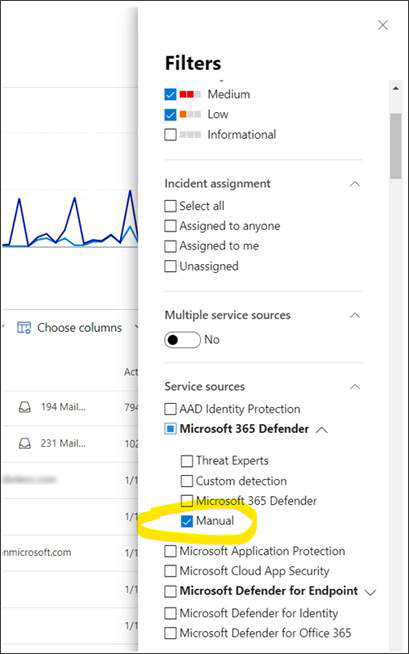The width and height of the screenshot is (409, 654).
Task: Check the Informational severity checkbox
Action: [170, 135]
